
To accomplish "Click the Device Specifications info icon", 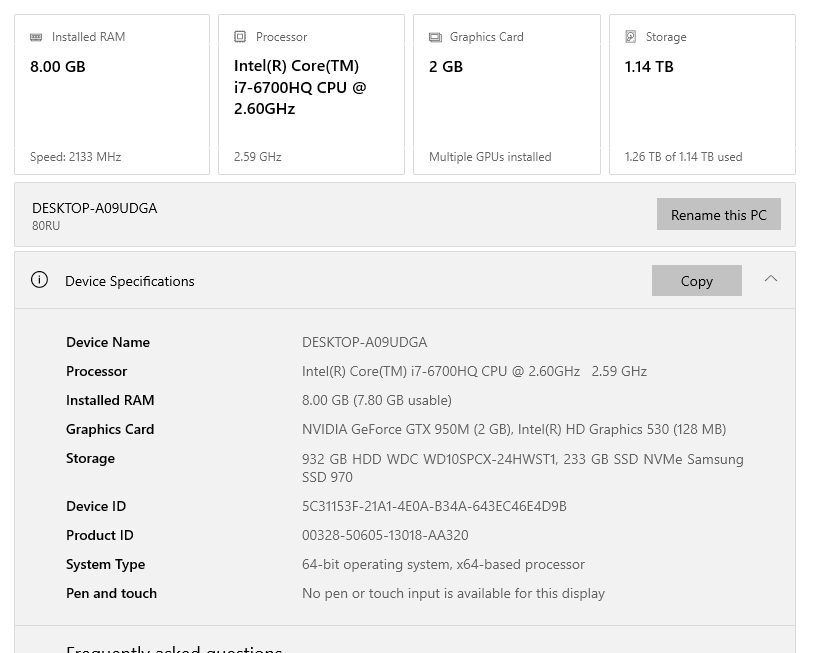I will [x=39, y=280].
